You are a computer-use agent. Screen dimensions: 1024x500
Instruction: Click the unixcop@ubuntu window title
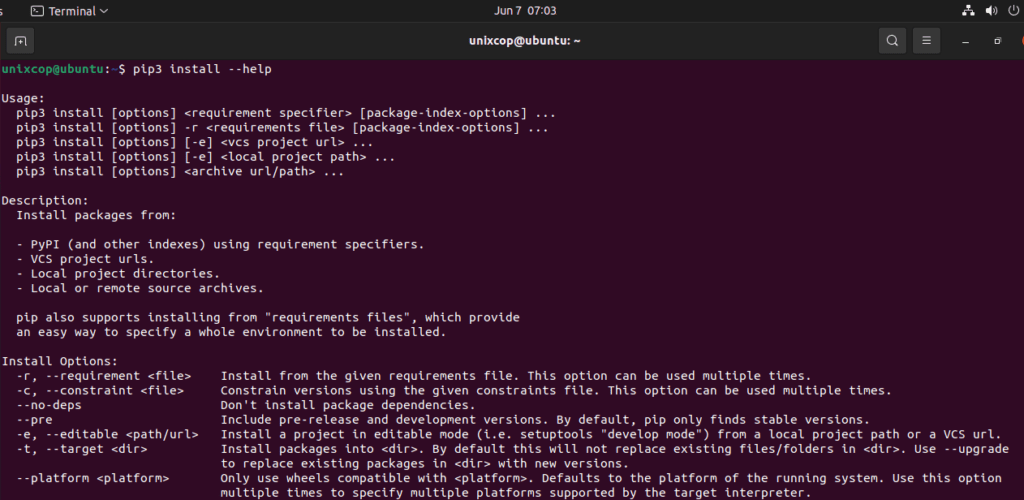(524, 41)
